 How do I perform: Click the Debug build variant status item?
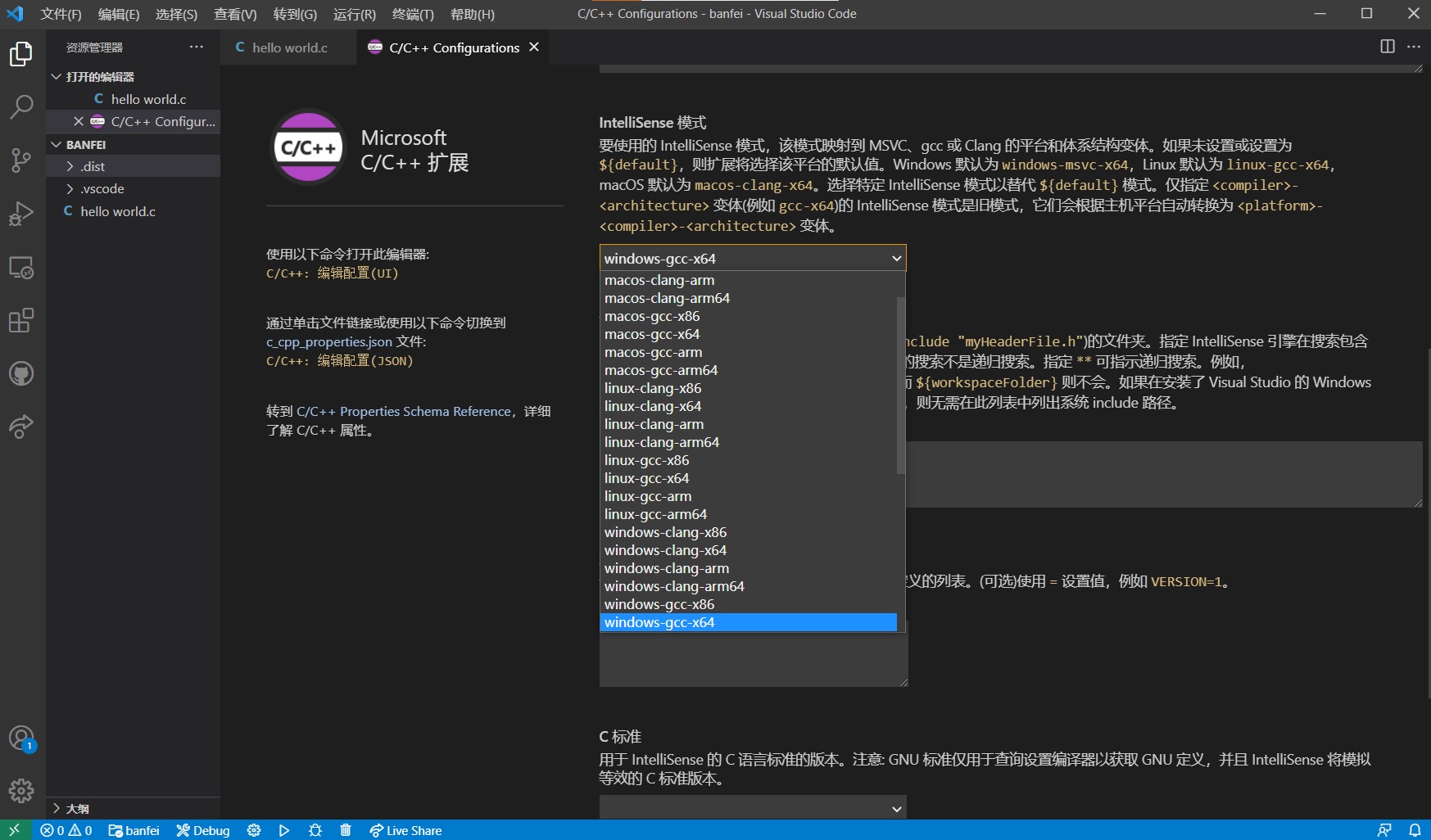[203, 830]
